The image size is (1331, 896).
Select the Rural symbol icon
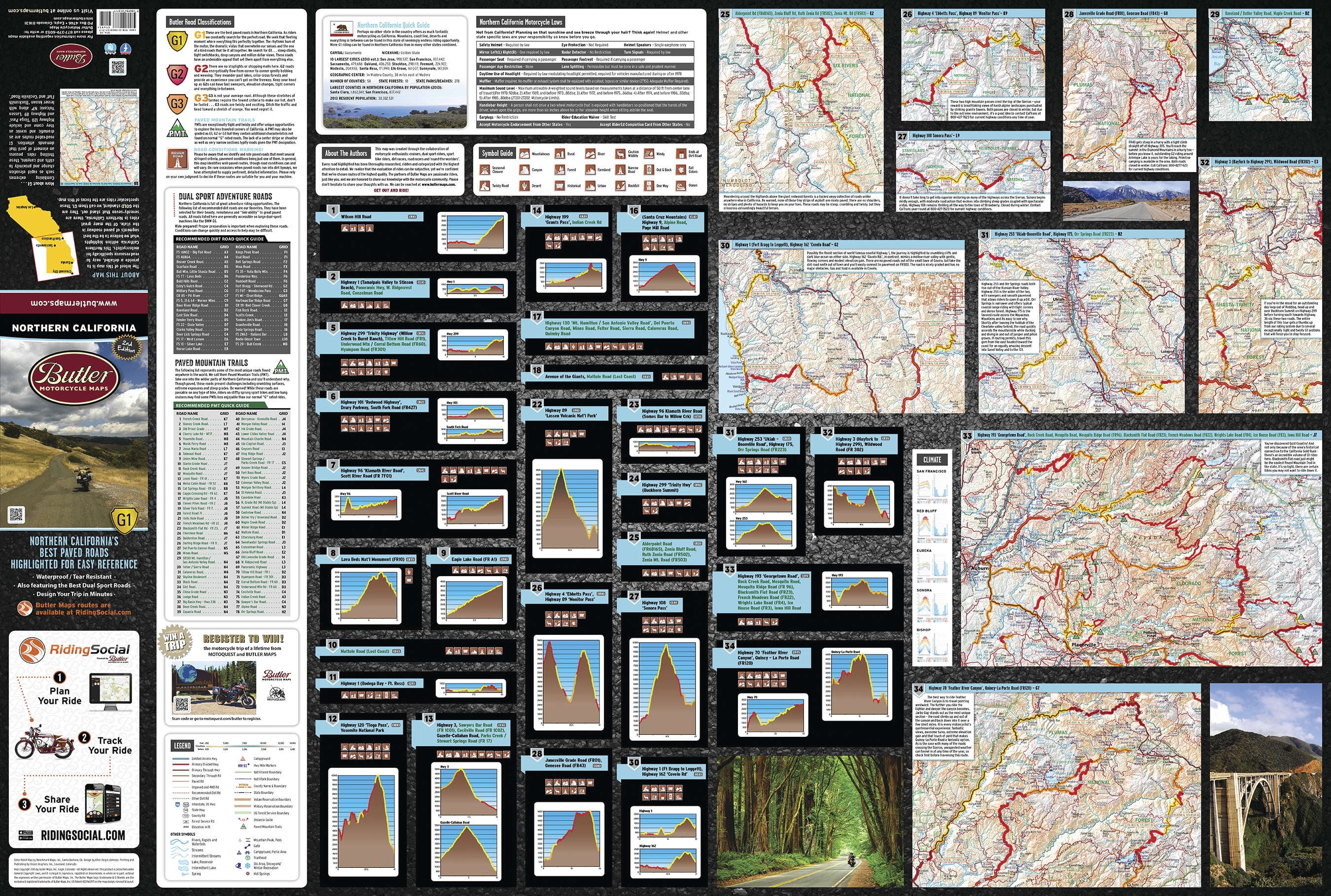pos(560,154)
